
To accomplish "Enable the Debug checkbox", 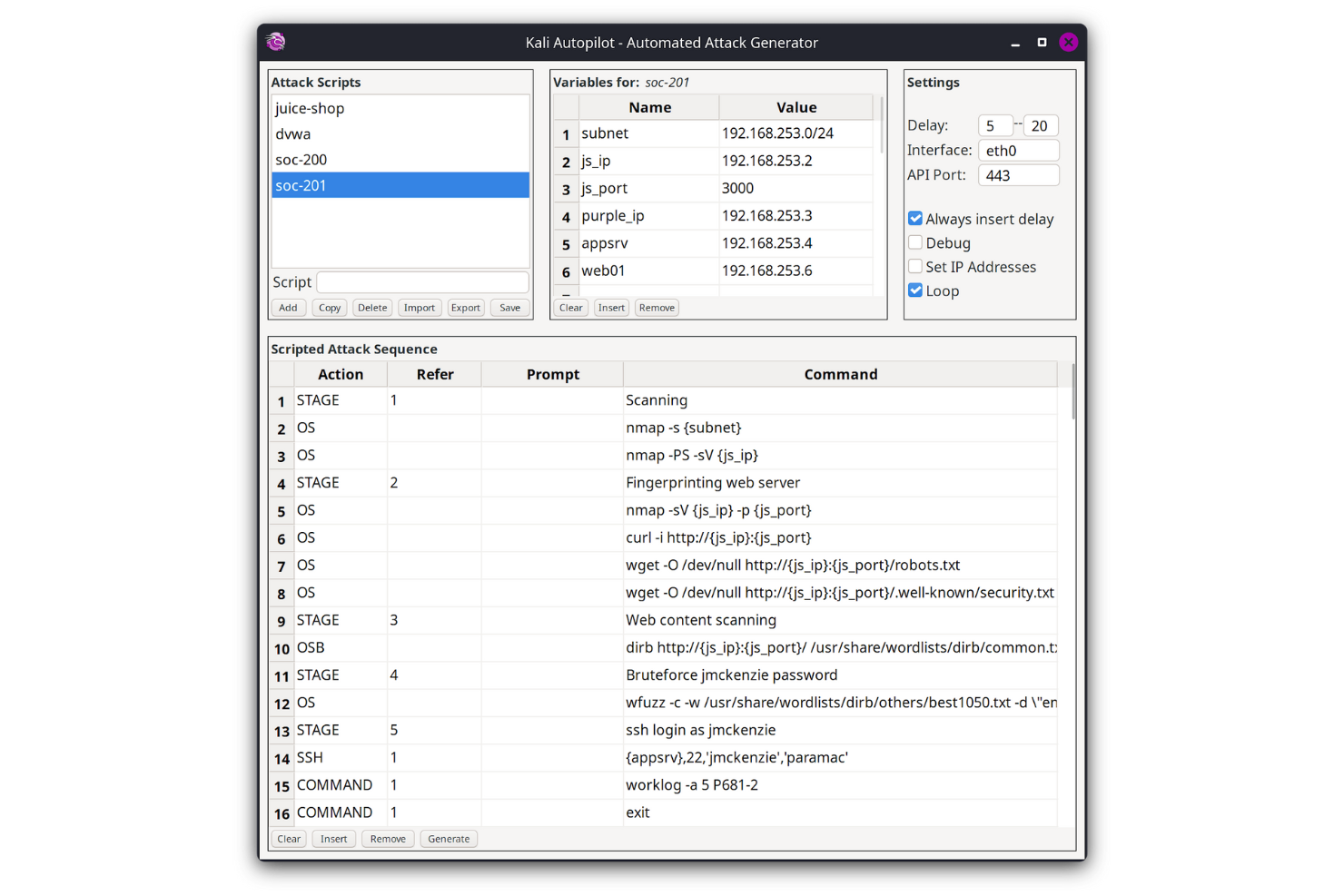I will [x=915, y=243].
